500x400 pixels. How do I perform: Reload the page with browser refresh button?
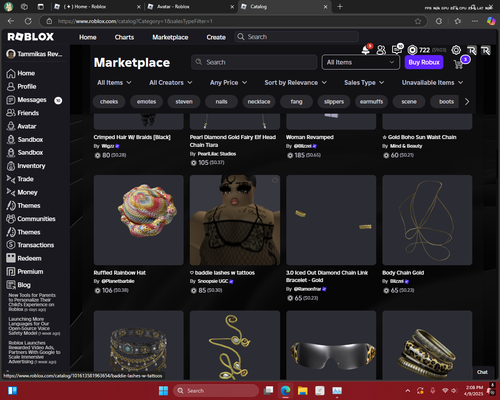[x=28, y=21]
